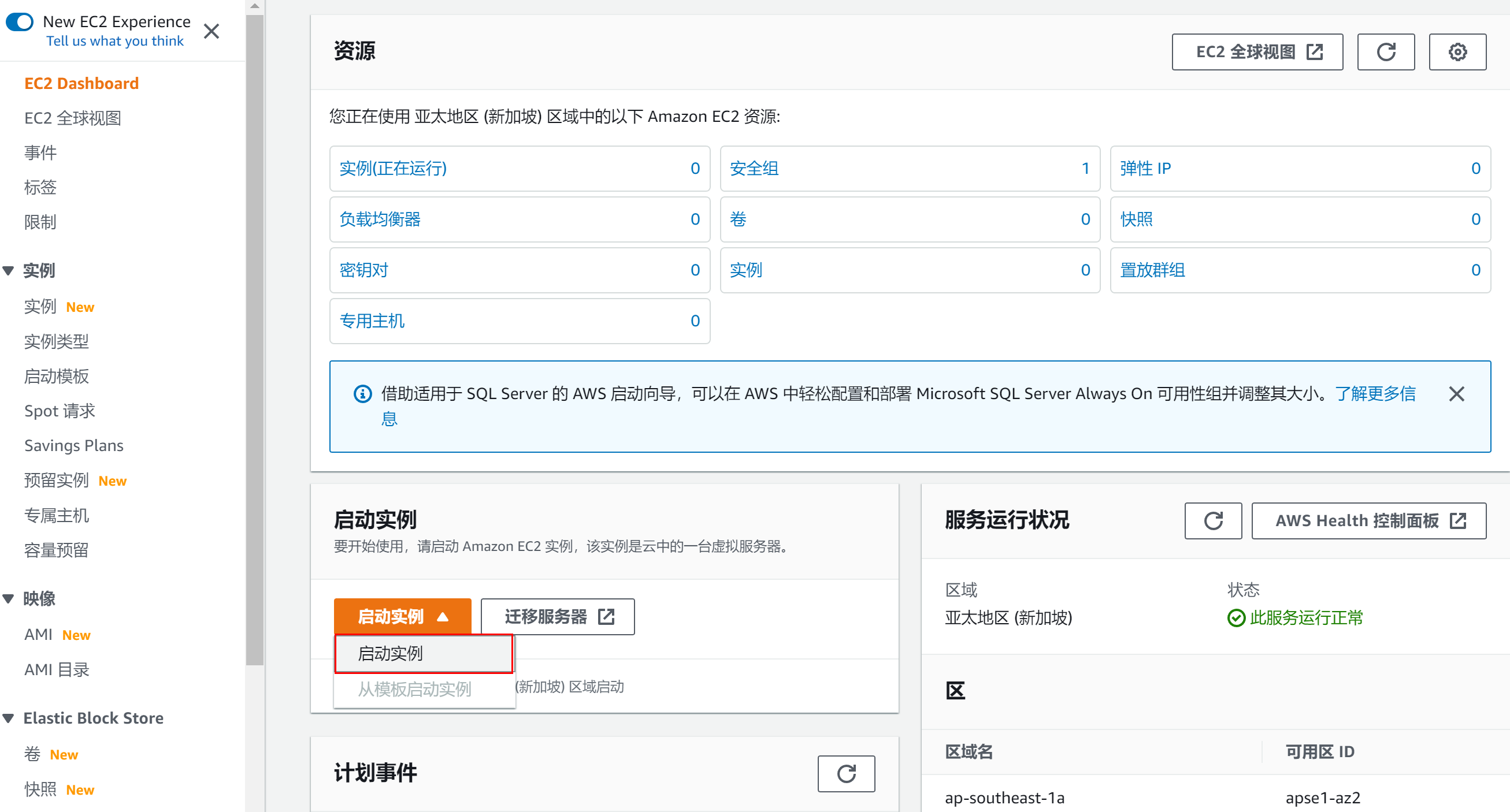
Task: Open 实例类型 in the sidebar
Action: tap(56, 341)
